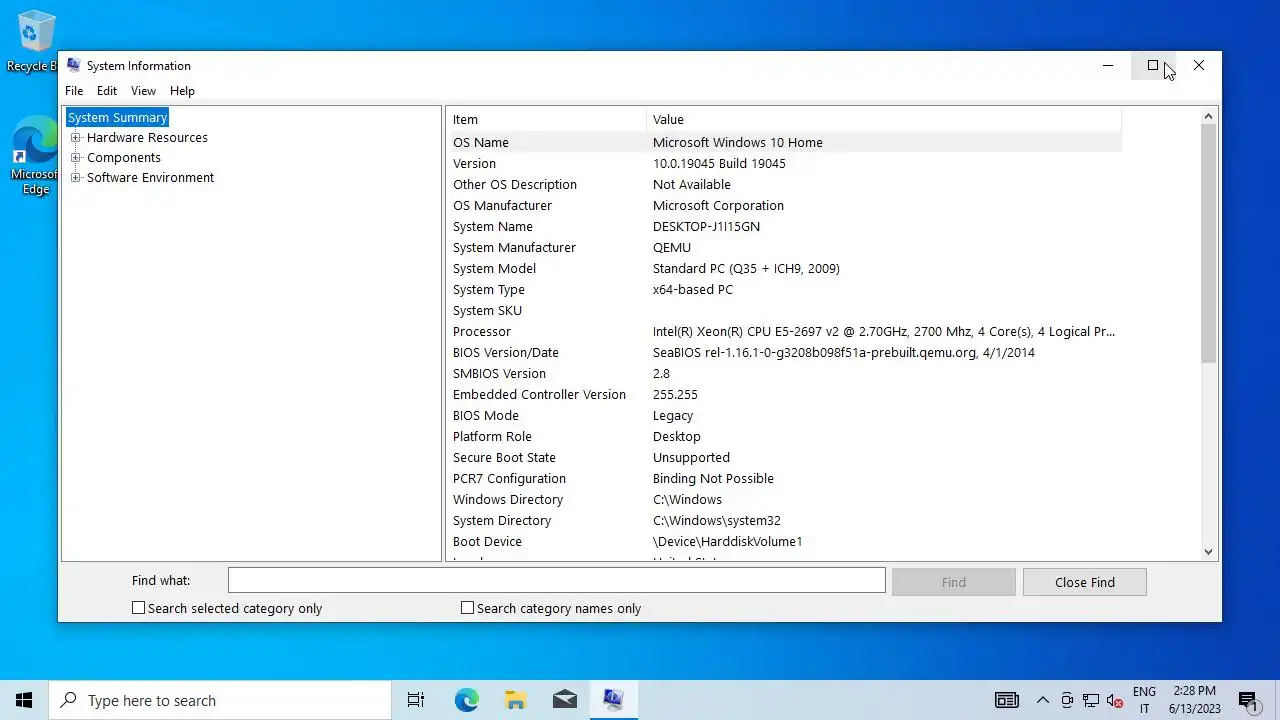Viewport: 1280px width, 720px height.
Task: Open notification center icon
Action: coord(1248,700)
